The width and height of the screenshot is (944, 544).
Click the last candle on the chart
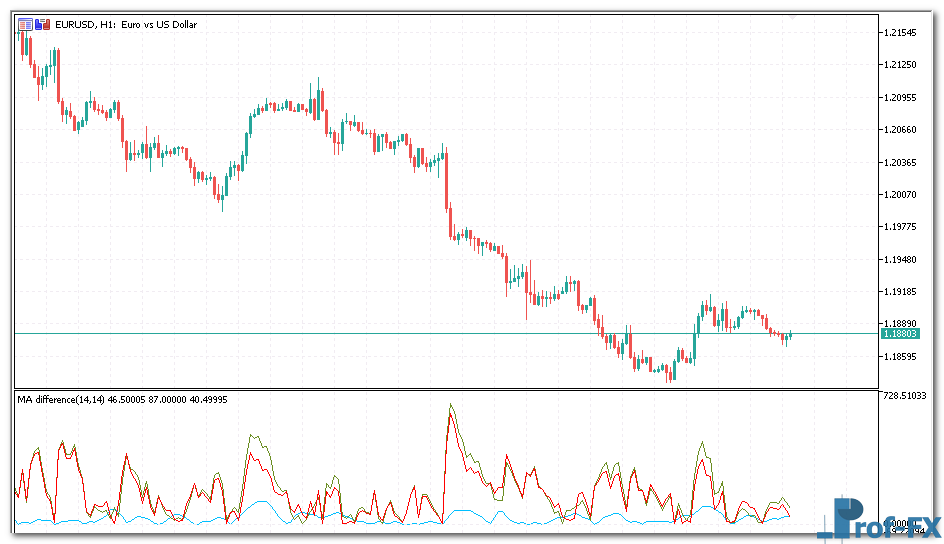[790, 335]
